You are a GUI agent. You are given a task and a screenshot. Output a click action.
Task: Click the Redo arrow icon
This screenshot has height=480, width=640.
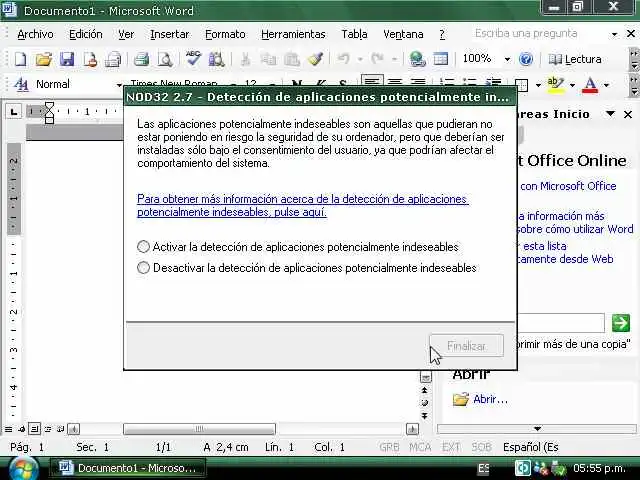pyautogui.click(x=377, y=60)
